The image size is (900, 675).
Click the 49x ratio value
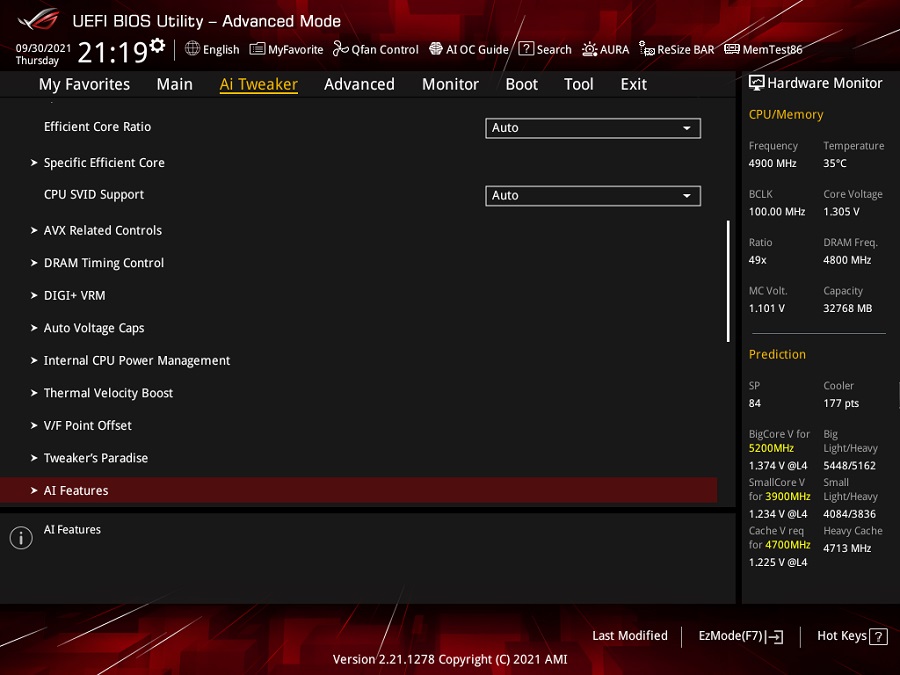coord(758,260)
